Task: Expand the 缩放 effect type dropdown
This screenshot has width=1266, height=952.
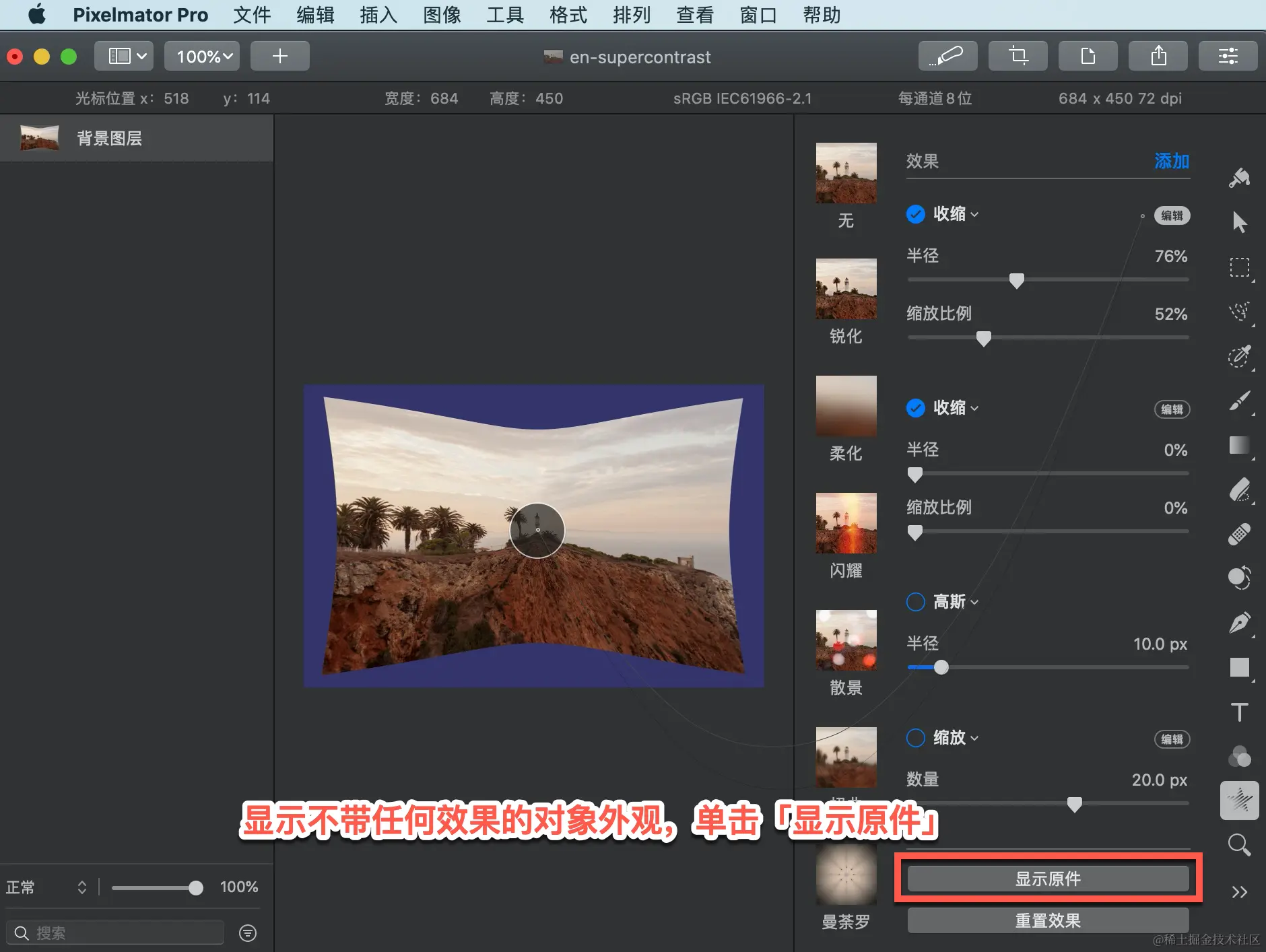Action: pos(956,738)
